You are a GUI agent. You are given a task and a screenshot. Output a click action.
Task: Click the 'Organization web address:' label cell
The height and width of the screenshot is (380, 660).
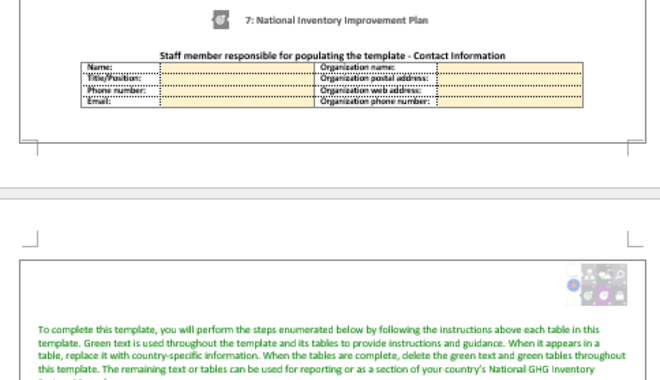tap(375, 91)
